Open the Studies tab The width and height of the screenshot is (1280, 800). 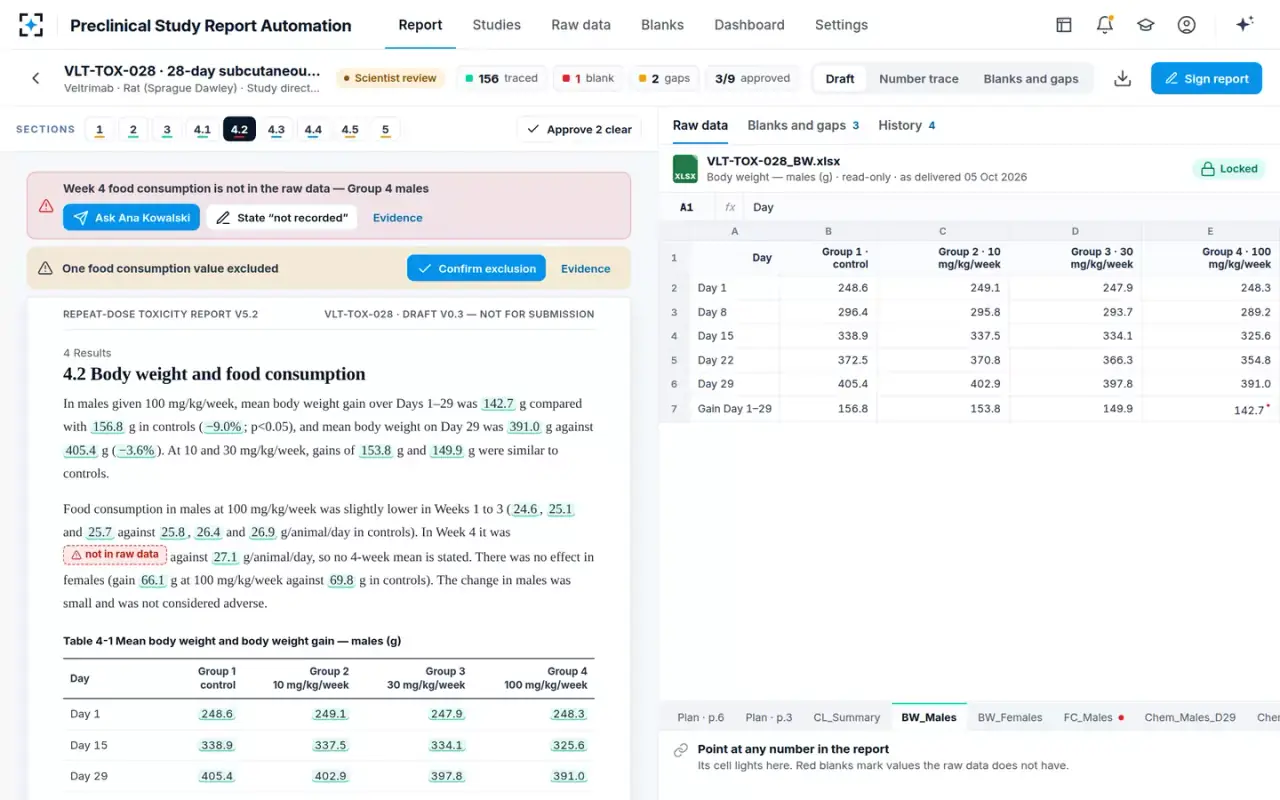tap(497, 25)
